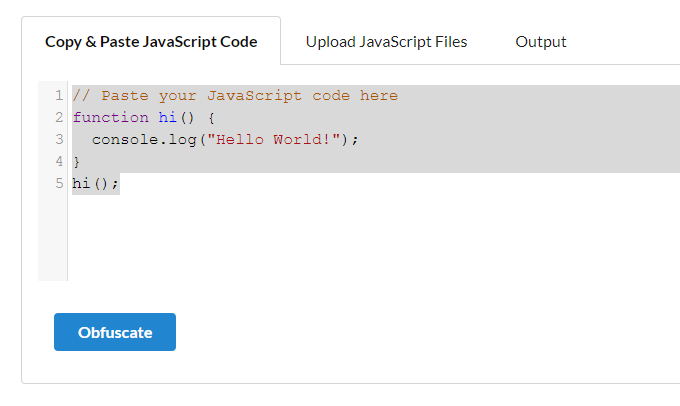Click the opening brace on line 2

[x=211, y=118]
